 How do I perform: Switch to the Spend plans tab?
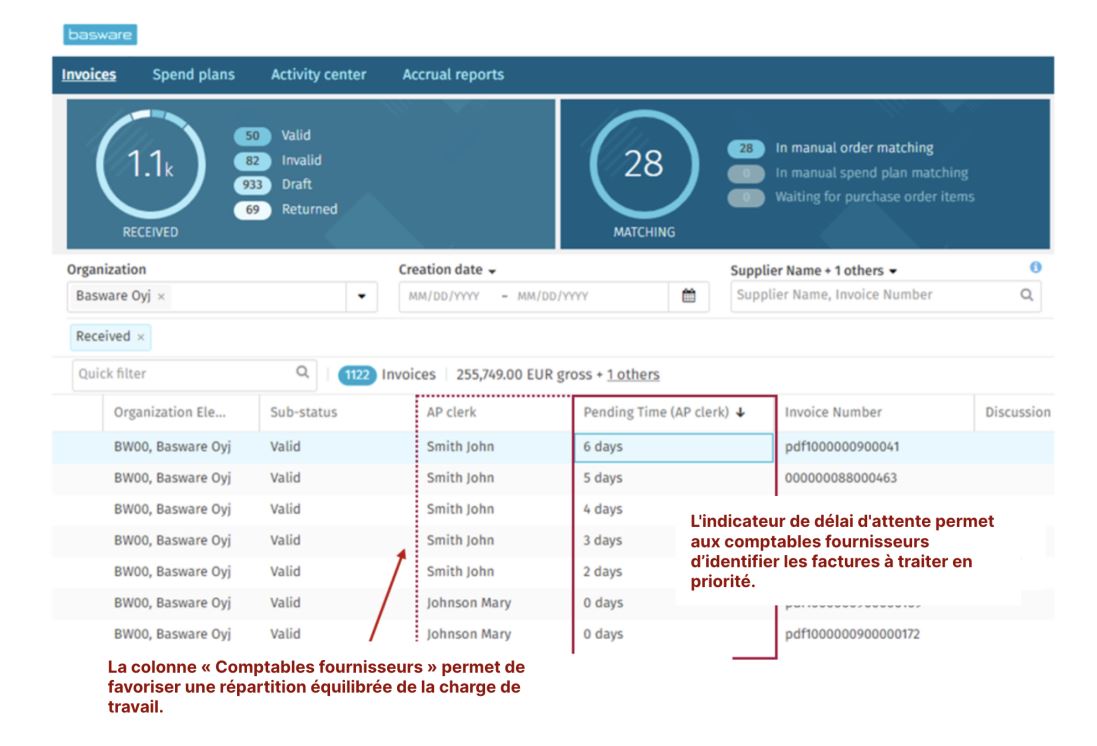pyautogui.click(x=193, y=75)
